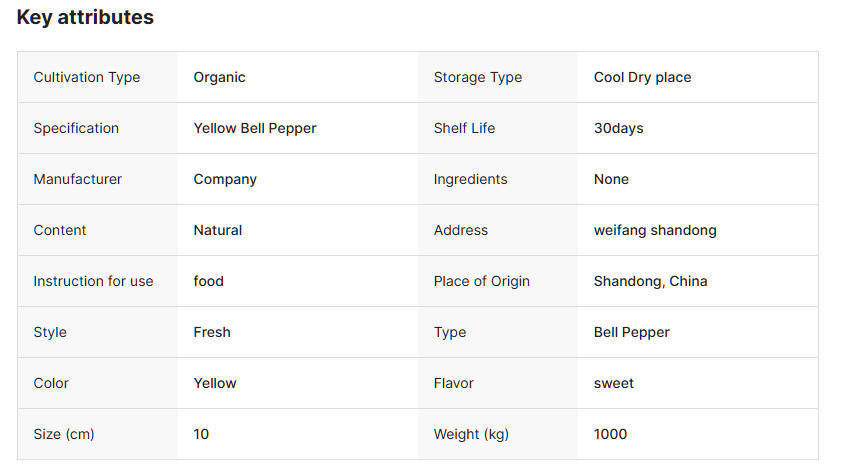Select the Yellow Bell Pepper specification value
Screen dimensions: 848x470
pyautogui.click(x=255, y=128)
